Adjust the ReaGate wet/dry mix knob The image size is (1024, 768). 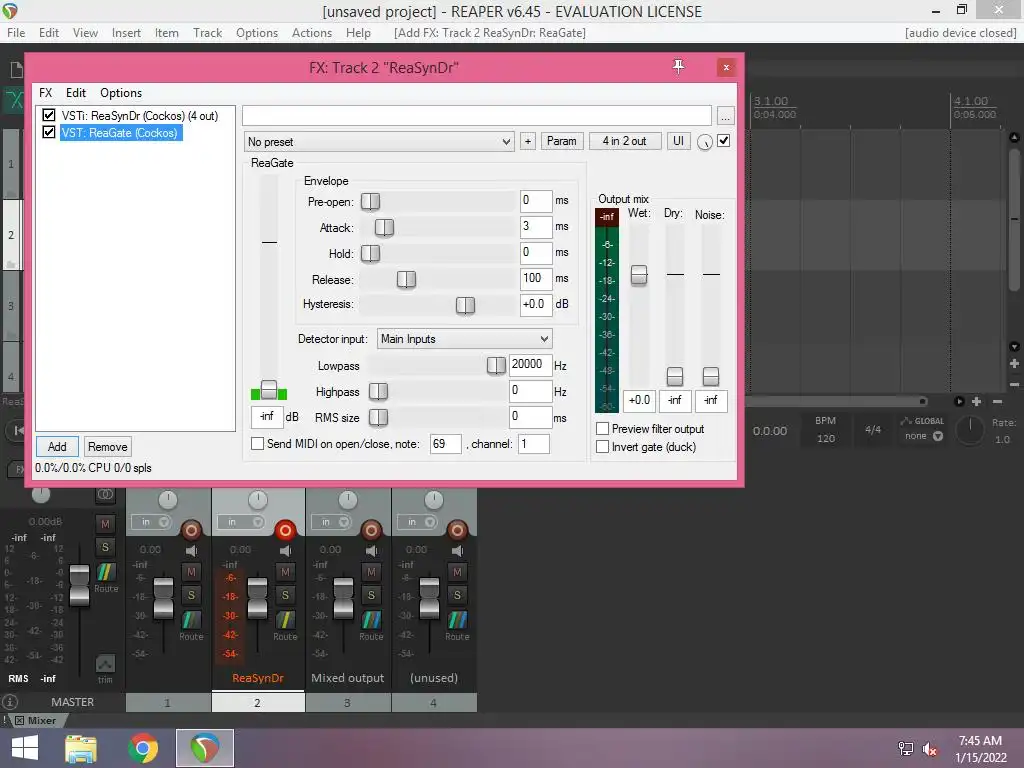705,142
